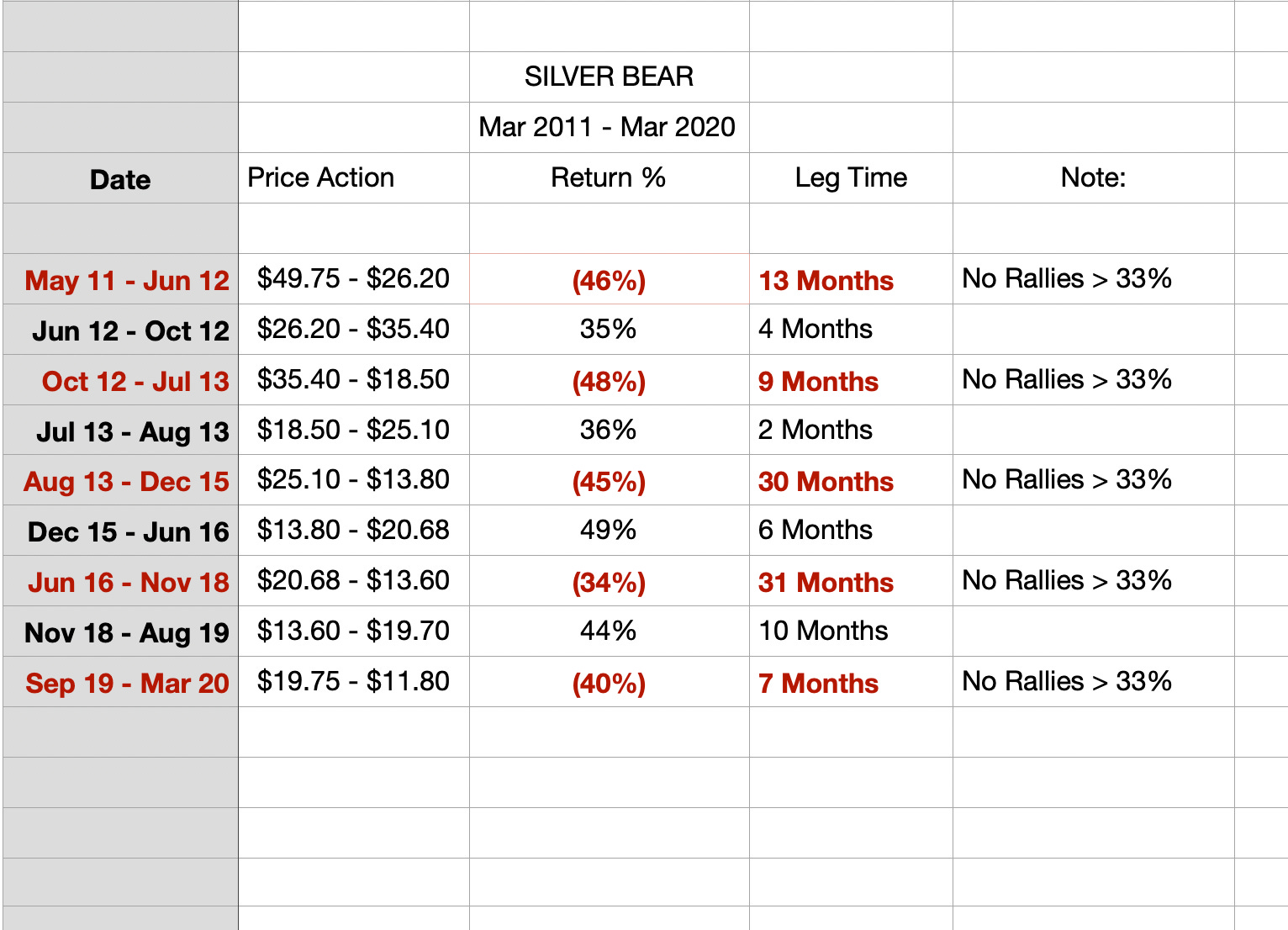Select the Sep 19 - Mar 20 date cell

(120, 682)
